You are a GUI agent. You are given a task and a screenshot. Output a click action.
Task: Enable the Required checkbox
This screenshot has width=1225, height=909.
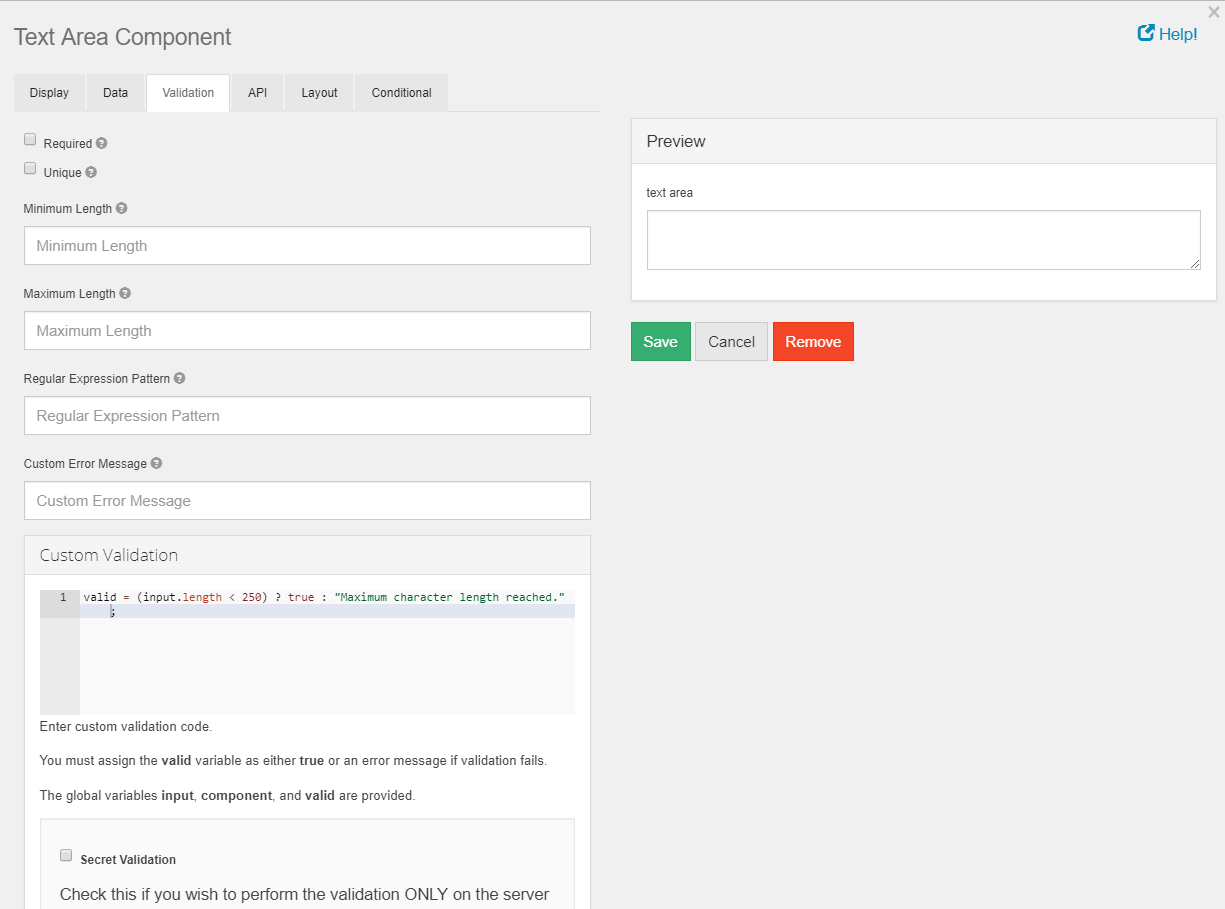point(30,140)
